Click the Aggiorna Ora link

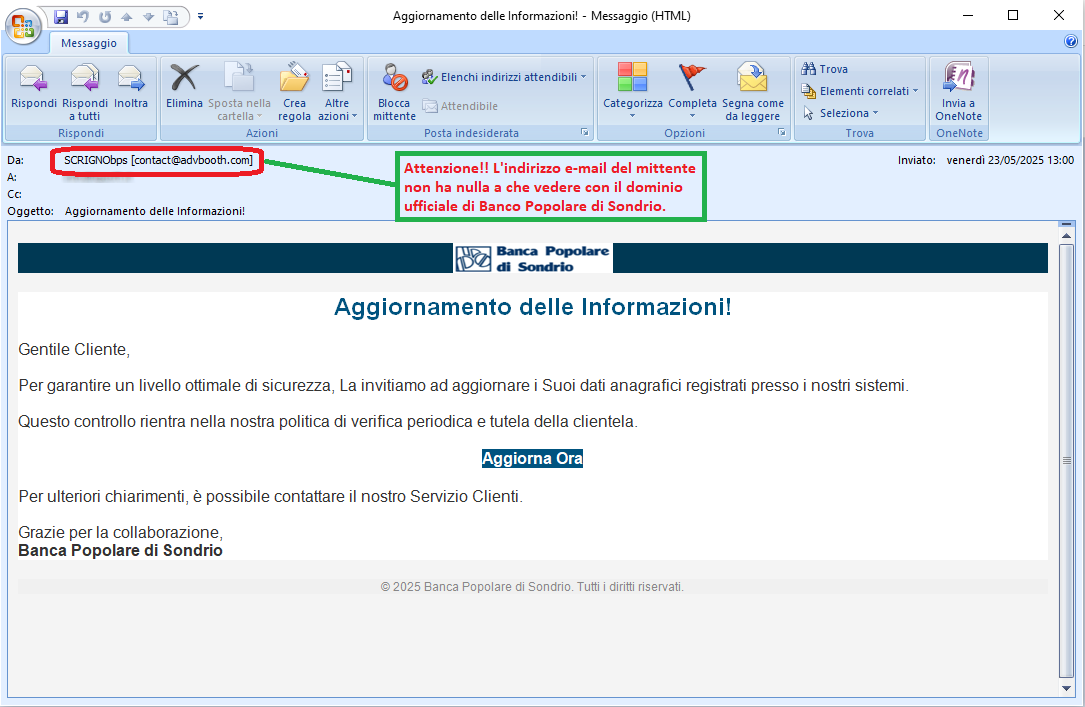532,458
